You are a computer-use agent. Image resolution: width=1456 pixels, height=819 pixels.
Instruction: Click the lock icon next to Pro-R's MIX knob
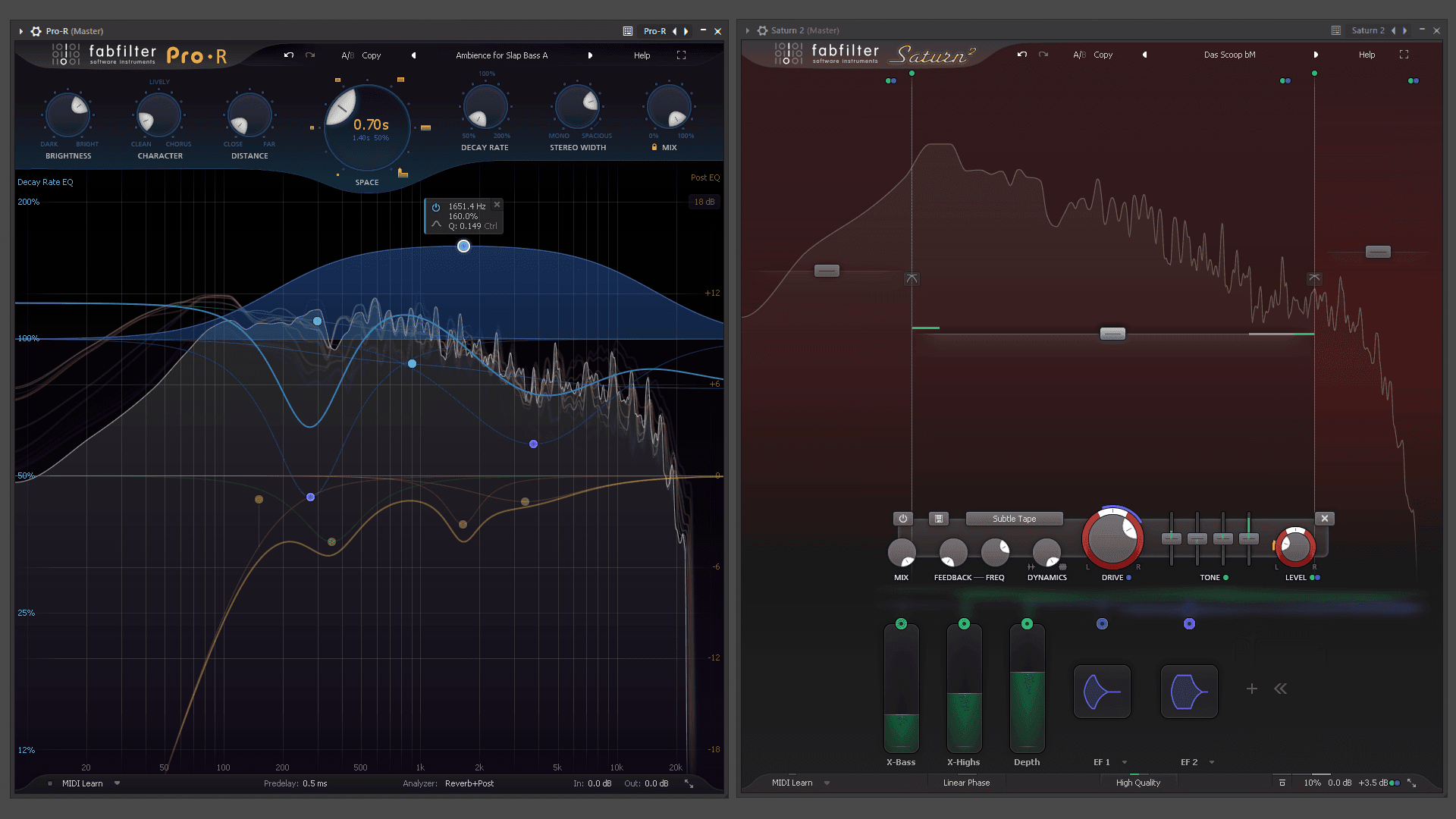tap(654, 147)
